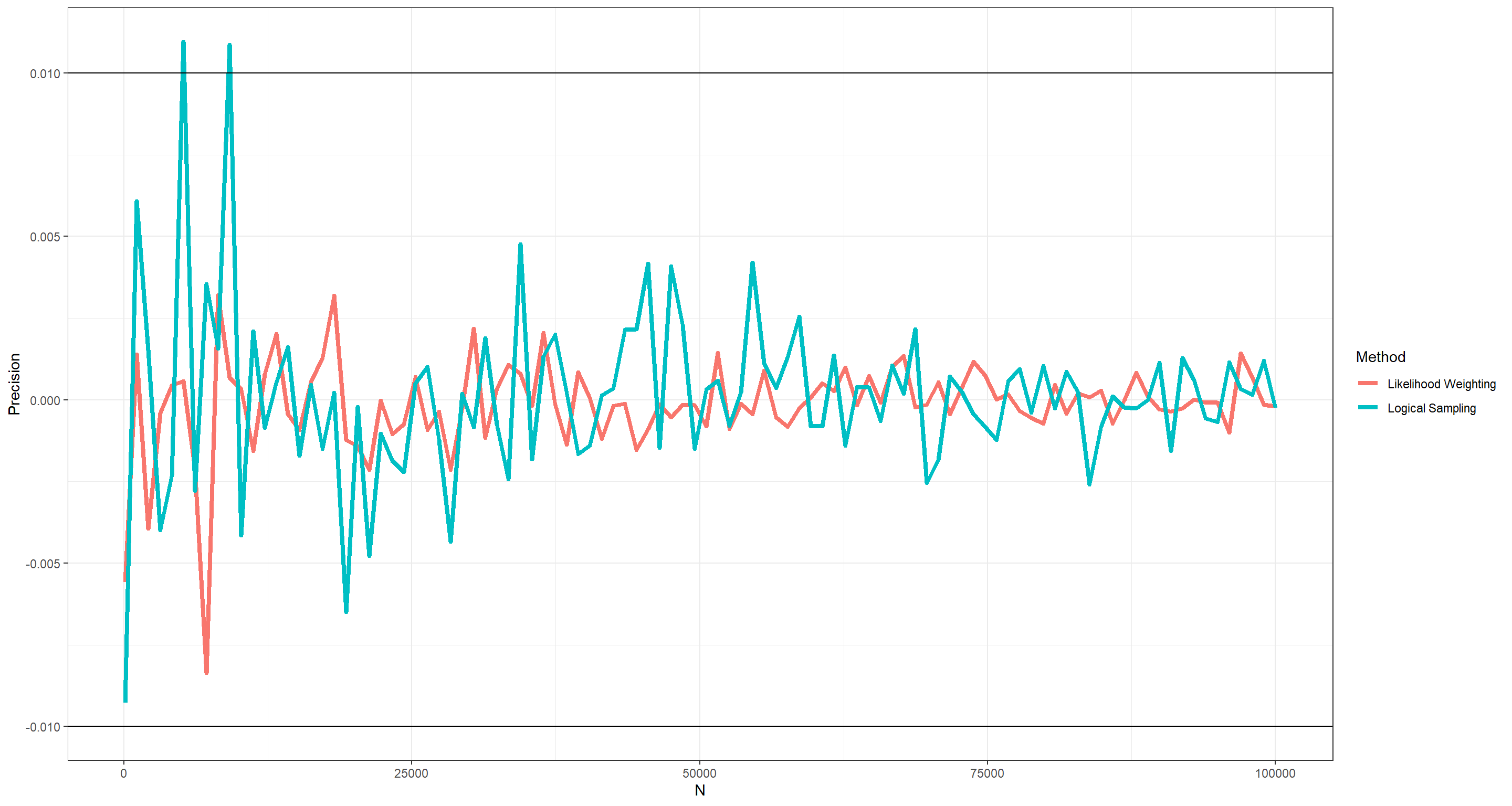
Task: Click the 100000 x-axis tick label
Action: [x=1275, y=773]
